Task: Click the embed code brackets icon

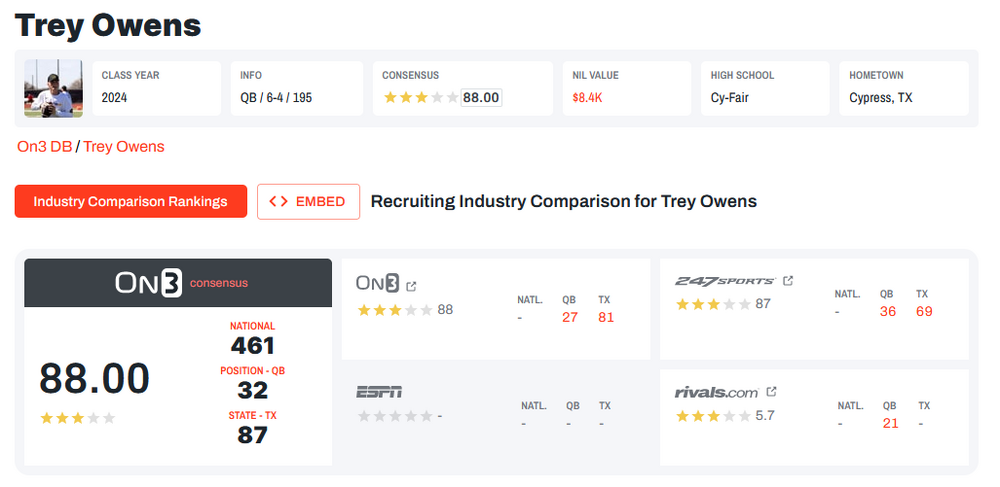Action: tap(279, 201)
